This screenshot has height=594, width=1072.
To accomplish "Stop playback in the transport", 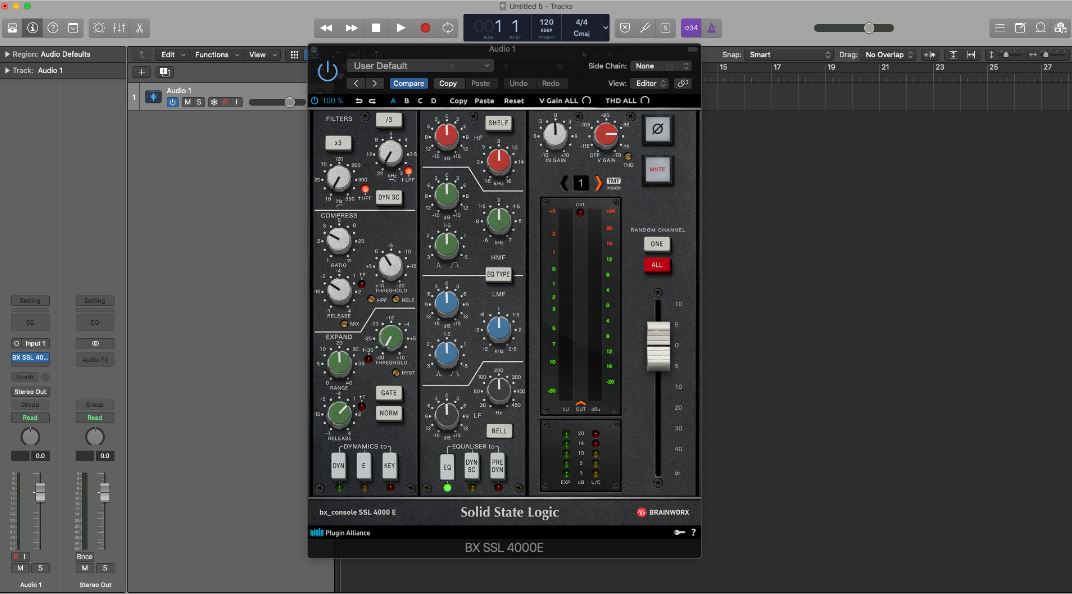I will point(376,28).
